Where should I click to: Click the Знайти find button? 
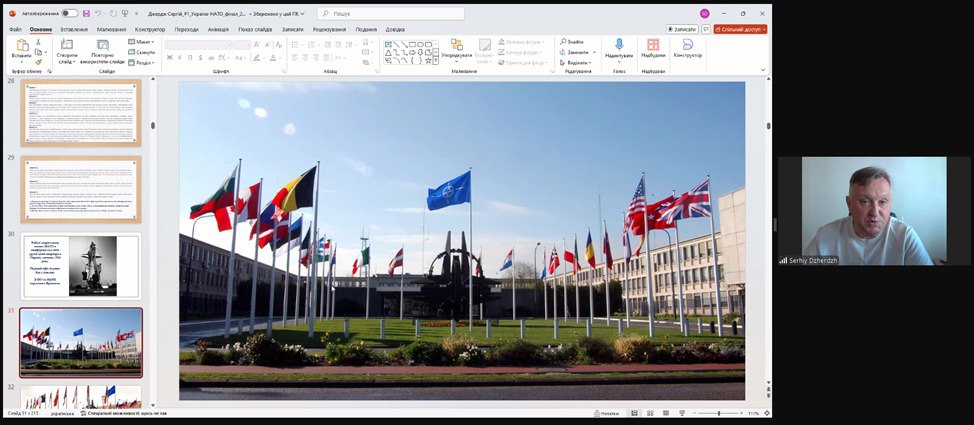[571, 42]
